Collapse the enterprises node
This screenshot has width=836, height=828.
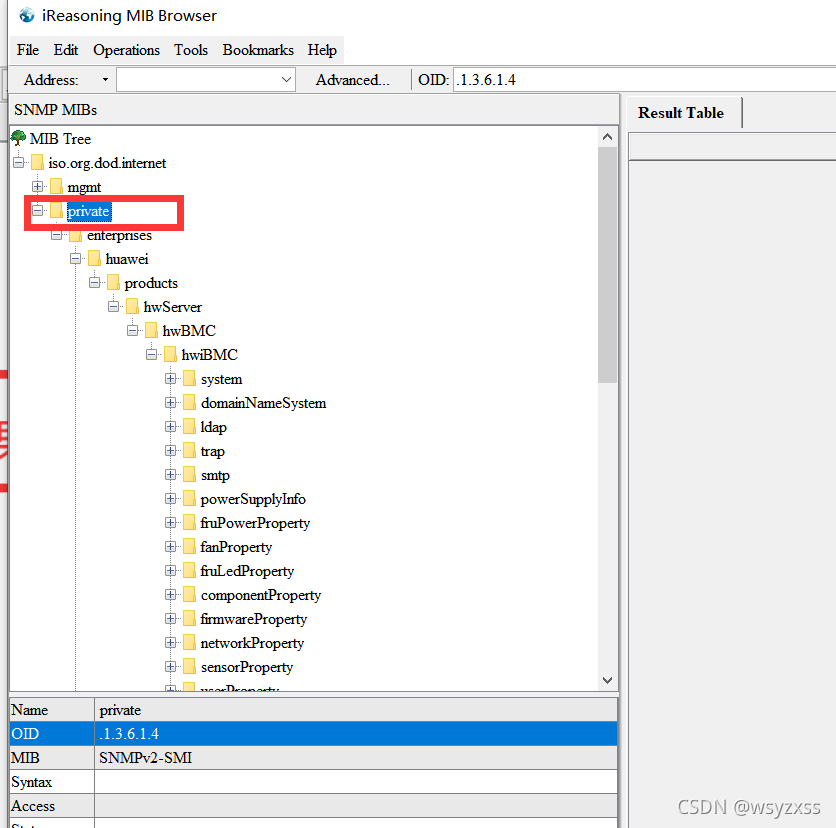(57, 235)
